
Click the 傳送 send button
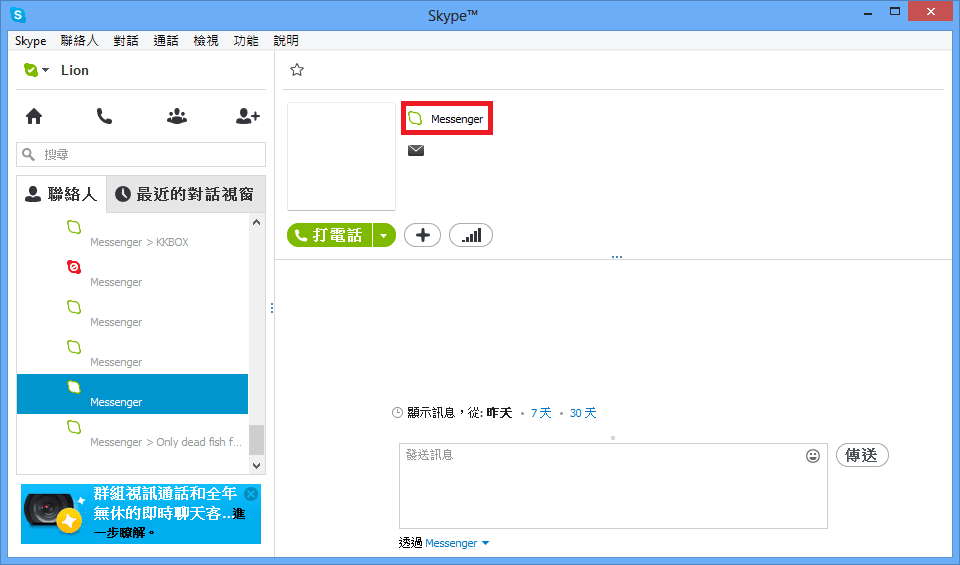(862, 455)
